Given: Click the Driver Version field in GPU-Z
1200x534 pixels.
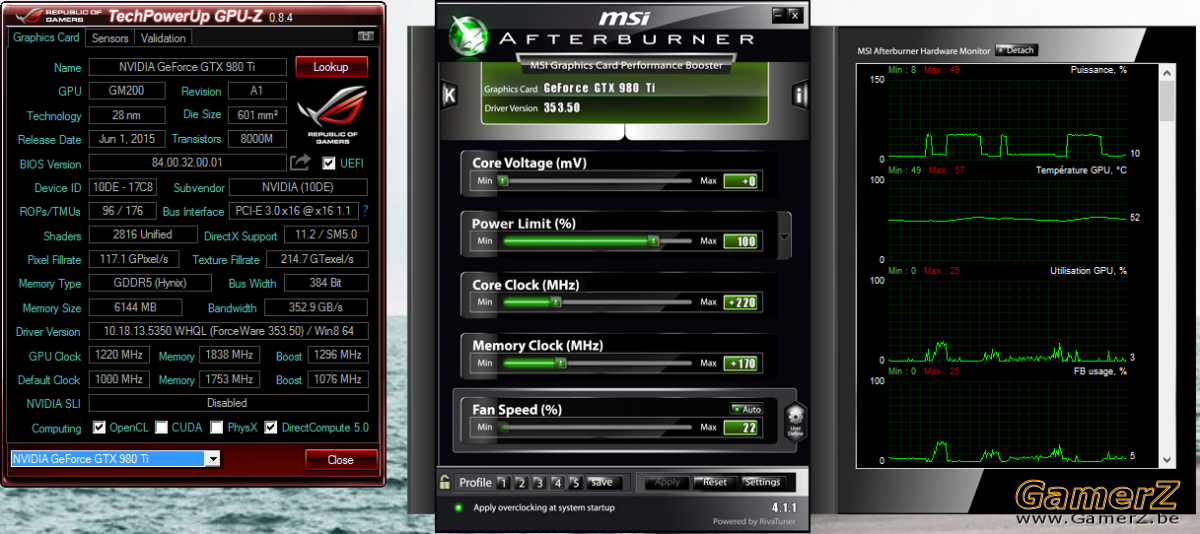Looking at the screenshot, I should coord(228,330).
